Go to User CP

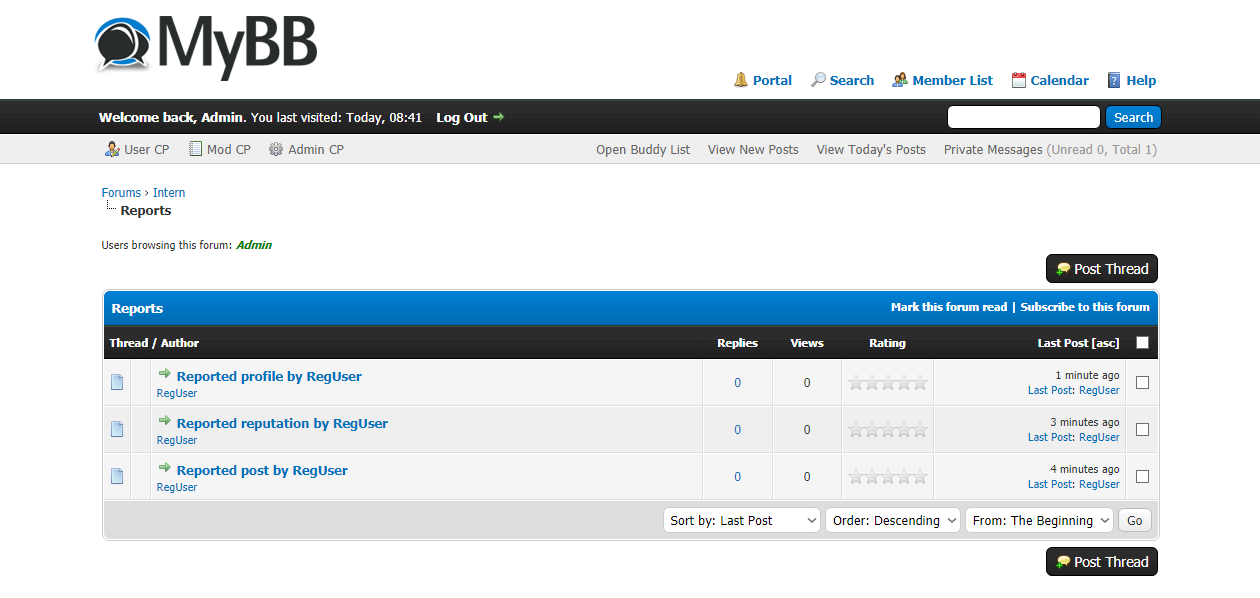(x=147, y=149)
